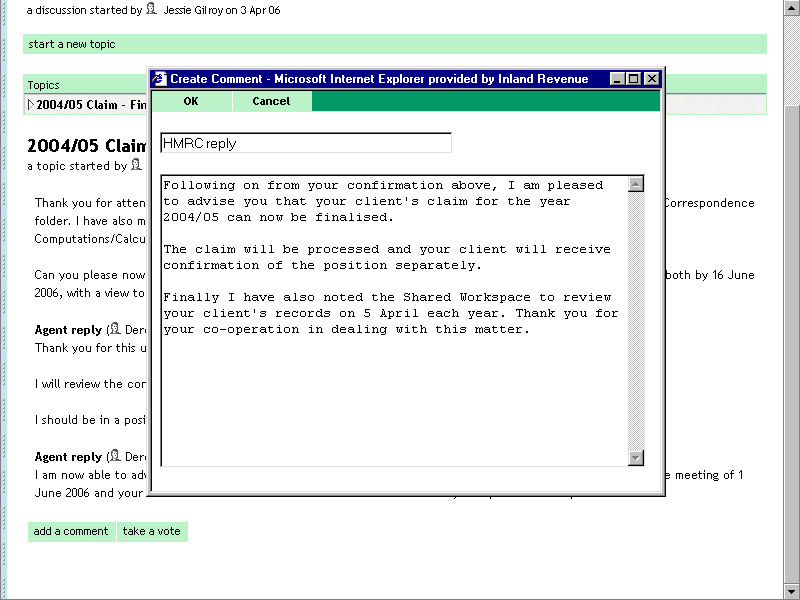800x600 pixels.
Task: Click the comment box scroll down arrow
Action: click(x=636, y=458)
